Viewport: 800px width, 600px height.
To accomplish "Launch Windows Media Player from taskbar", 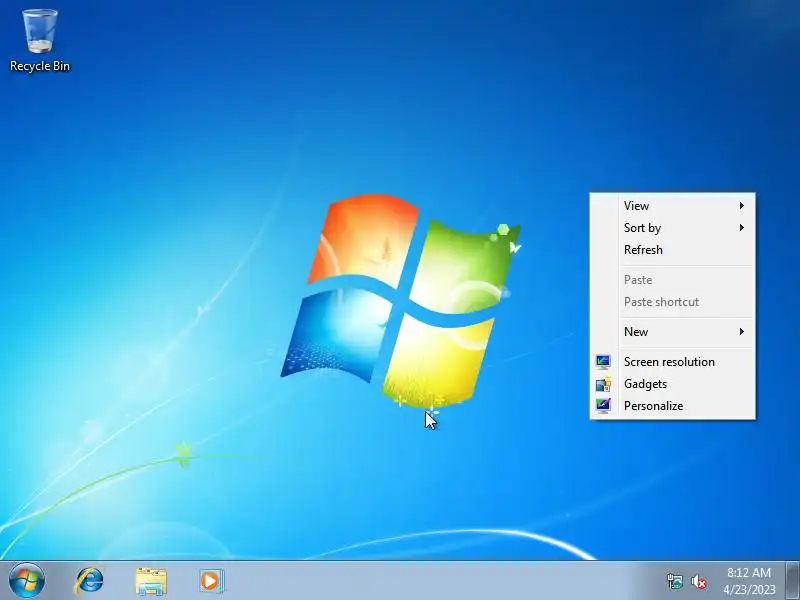I will pyautogui.click(x=212, y=581).
